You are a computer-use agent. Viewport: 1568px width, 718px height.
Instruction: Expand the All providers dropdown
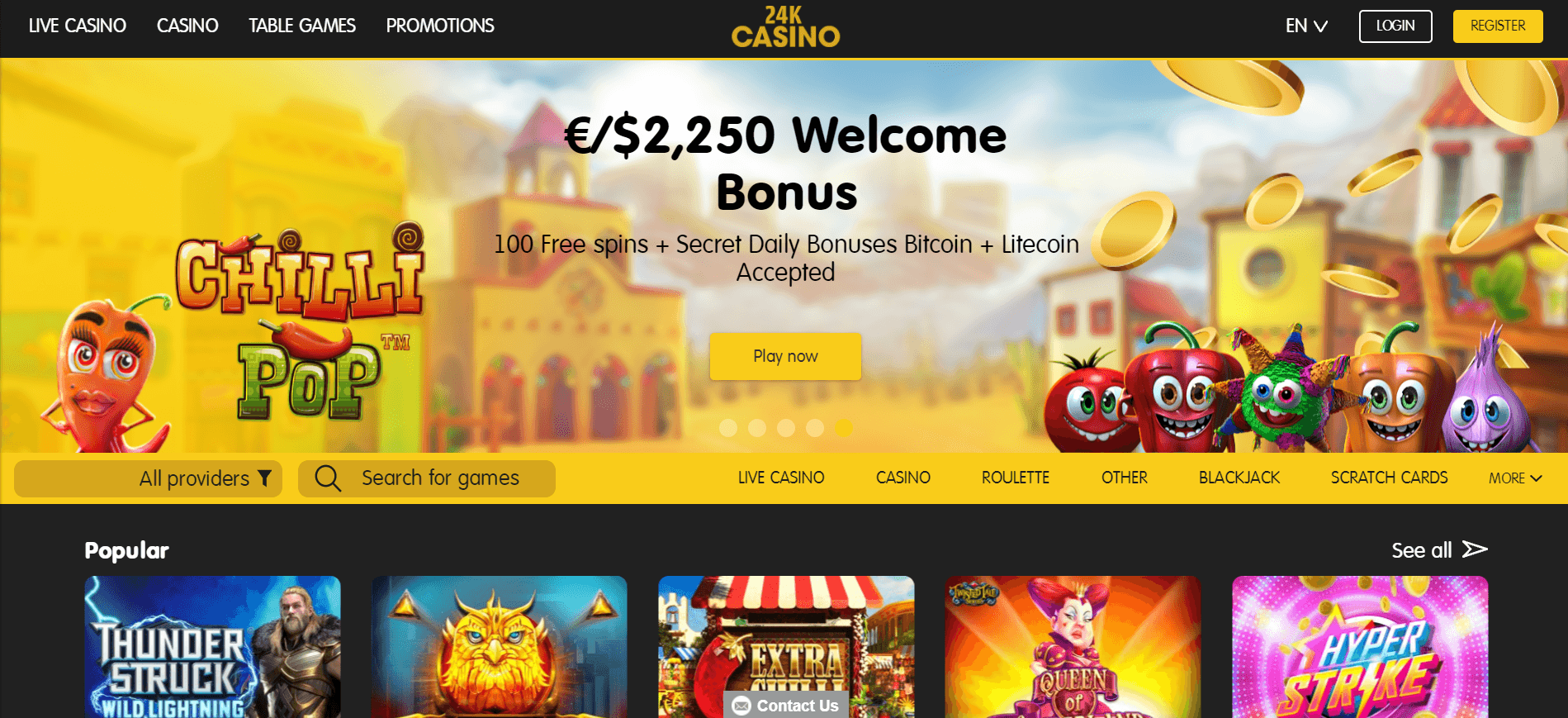click(x=149, y=478)
